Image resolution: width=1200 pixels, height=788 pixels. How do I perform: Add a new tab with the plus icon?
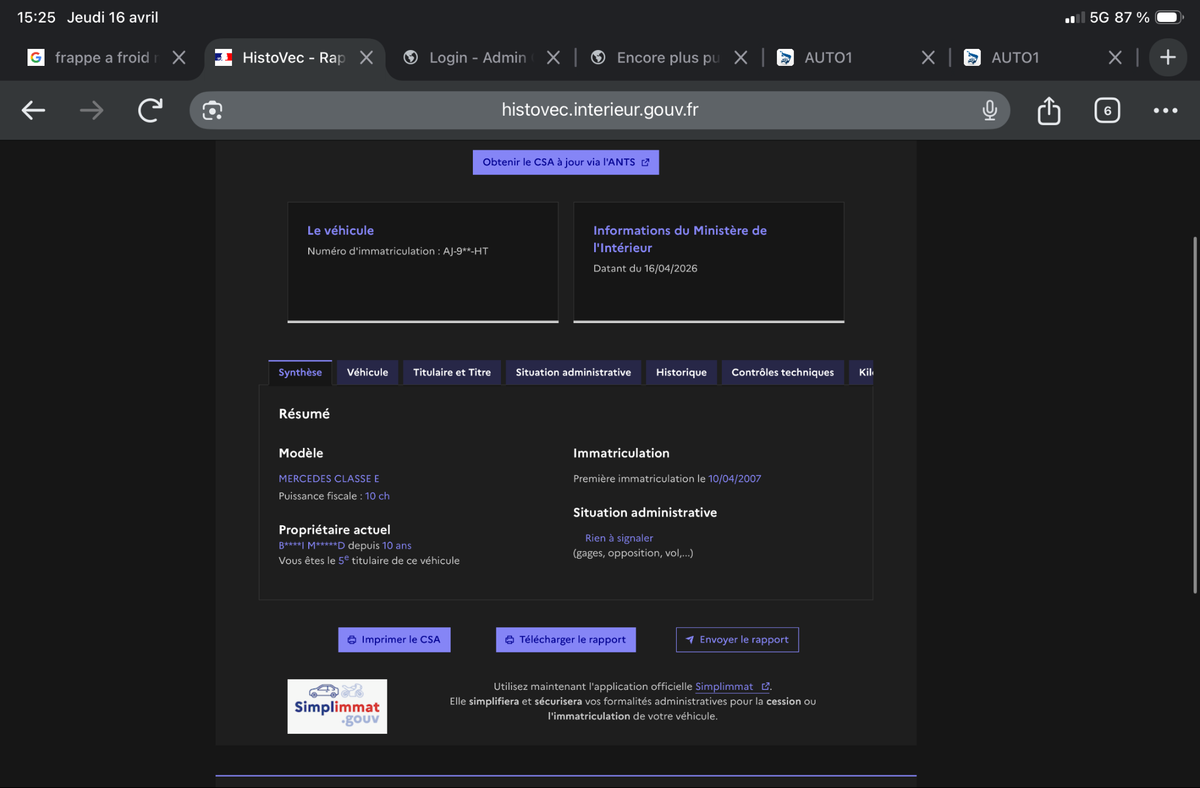1168,58
